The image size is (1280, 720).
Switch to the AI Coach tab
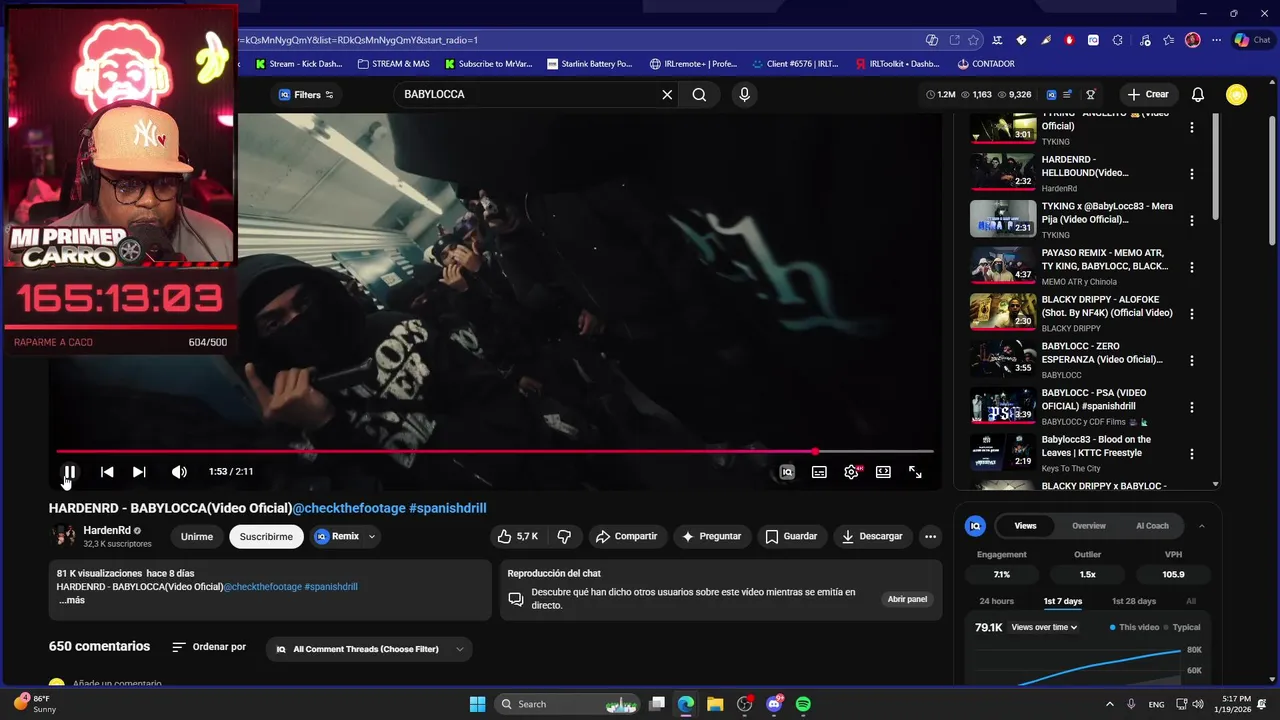point(1152,526)
